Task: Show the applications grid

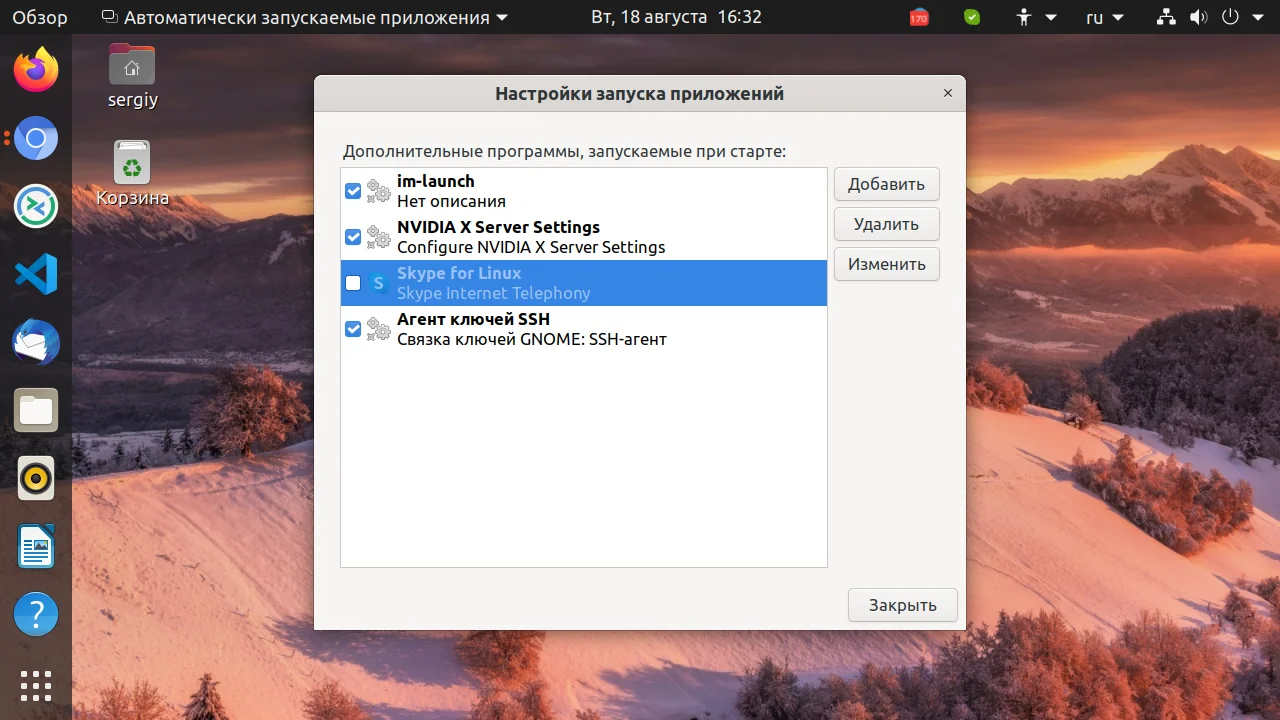Action: [x=36, y=686]
